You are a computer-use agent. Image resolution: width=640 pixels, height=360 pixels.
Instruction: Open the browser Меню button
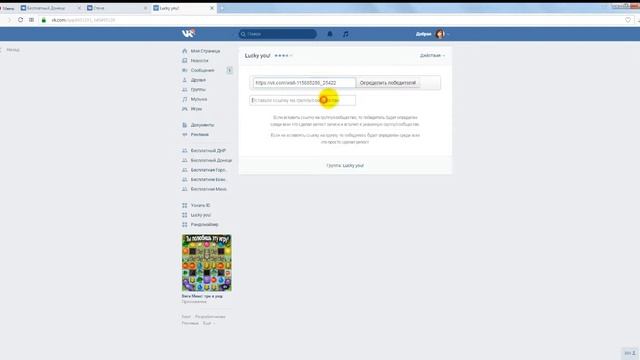(x=8, y=8)
